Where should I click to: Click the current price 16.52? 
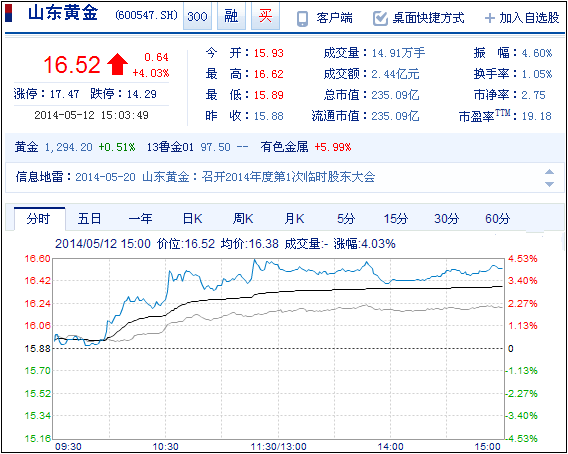72,64
